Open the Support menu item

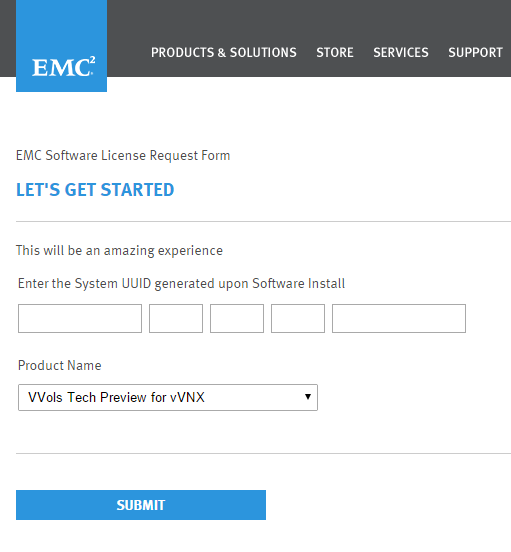coord(475,52)
